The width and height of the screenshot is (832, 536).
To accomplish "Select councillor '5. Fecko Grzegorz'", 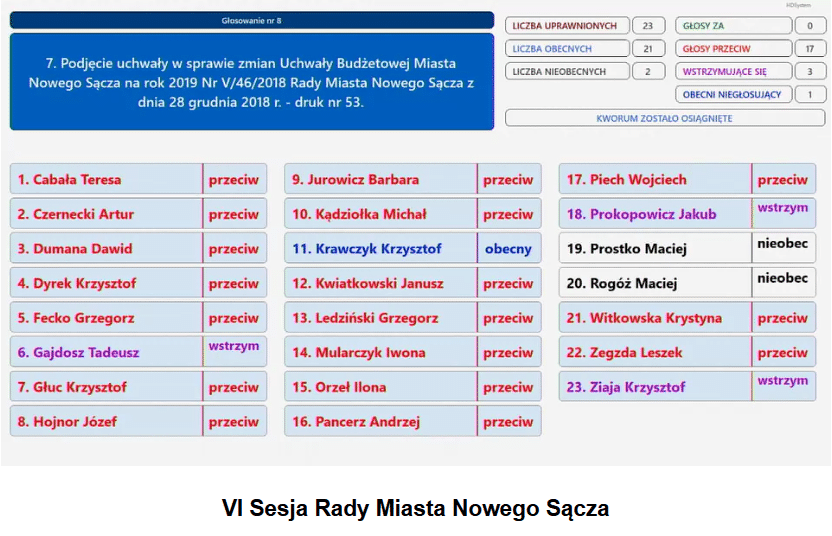I will click(106, 317).
